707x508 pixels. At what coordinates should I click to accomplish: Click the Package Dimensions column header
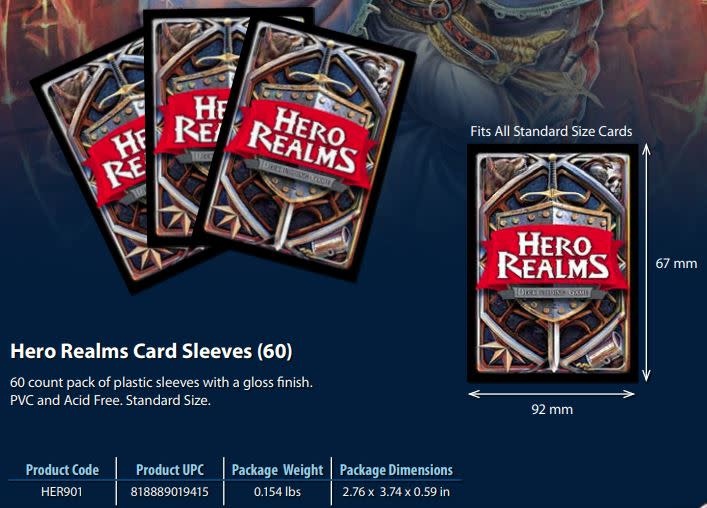(396, 470)
